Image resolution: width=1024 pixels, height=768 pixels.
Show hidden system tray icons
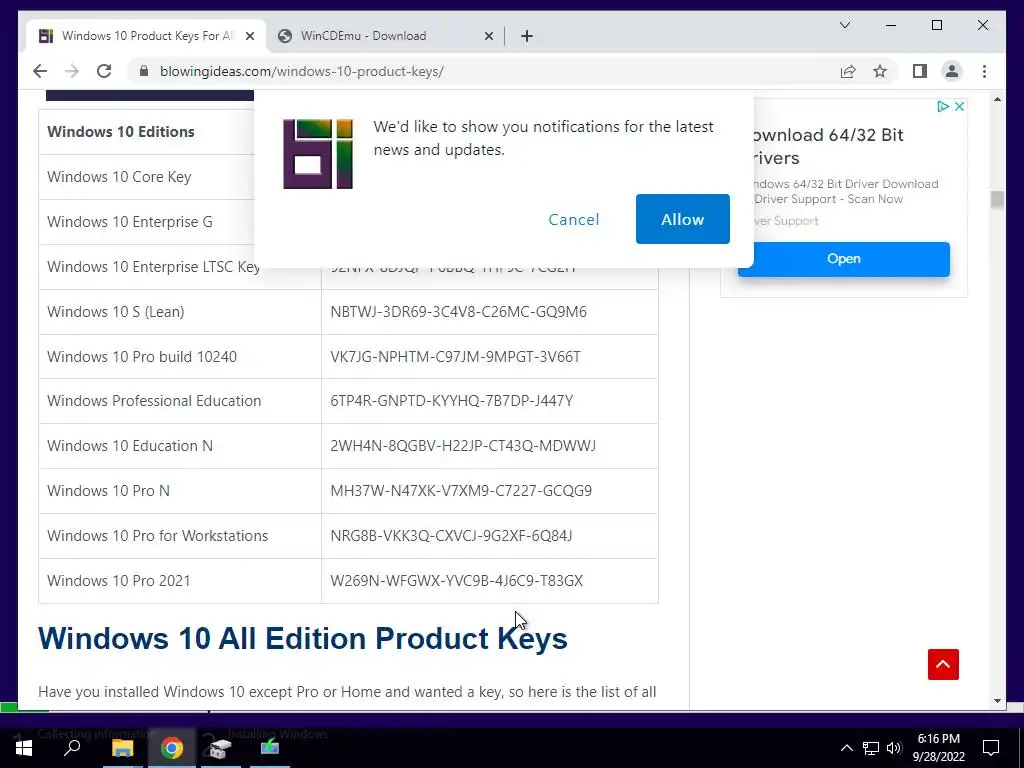coord(846,748)
